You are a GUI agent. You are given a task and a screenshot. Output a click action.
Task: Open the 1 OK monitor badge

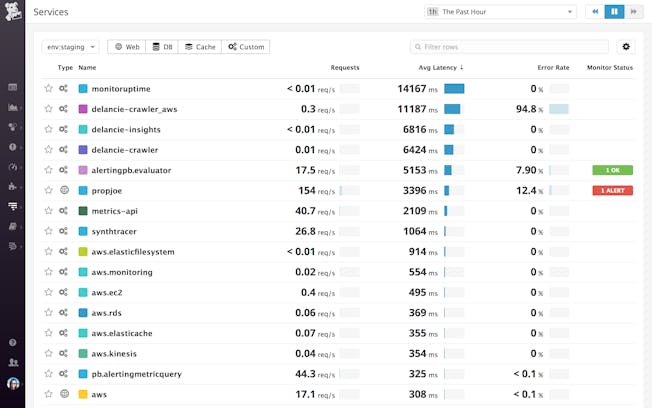tap(612, 170)
